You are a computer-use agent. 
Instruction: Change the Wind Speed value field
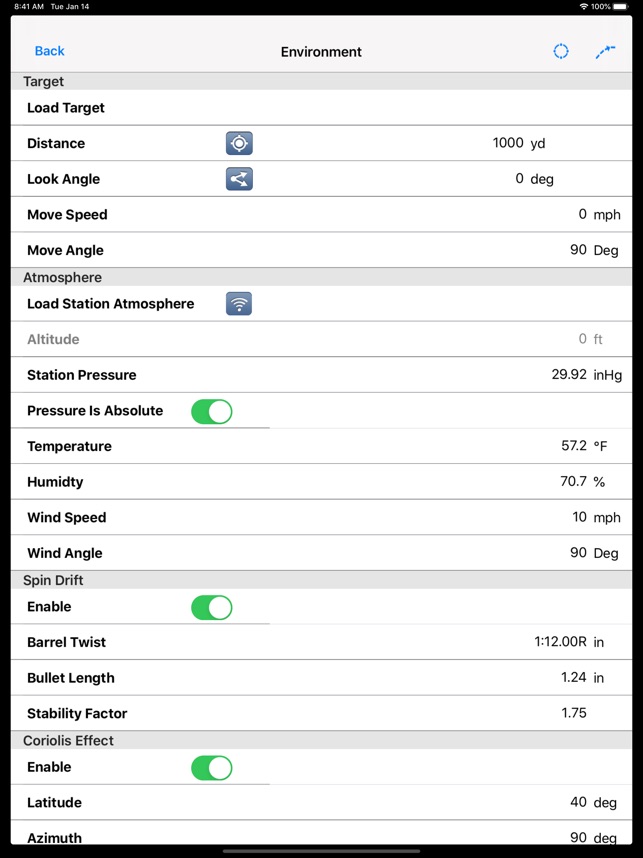click(x=579, y=517)
